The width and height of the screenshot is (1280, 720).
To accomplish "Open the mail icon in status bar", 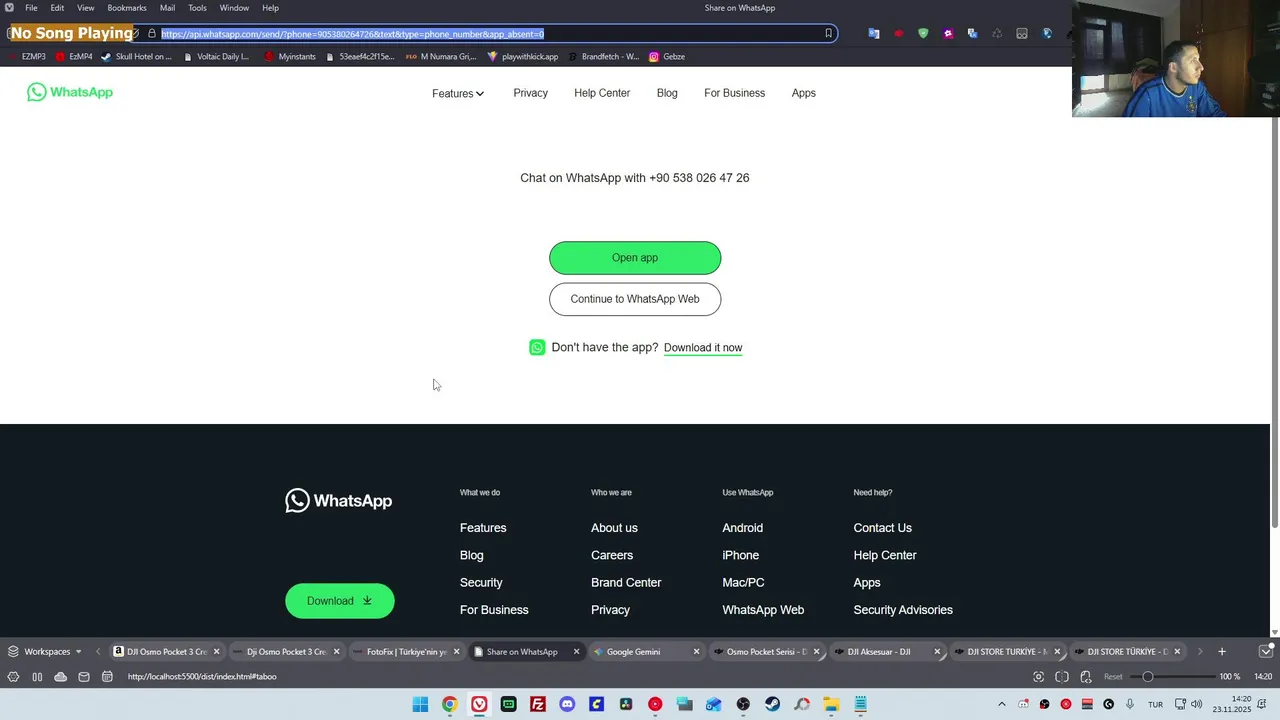I will (84, 677).
